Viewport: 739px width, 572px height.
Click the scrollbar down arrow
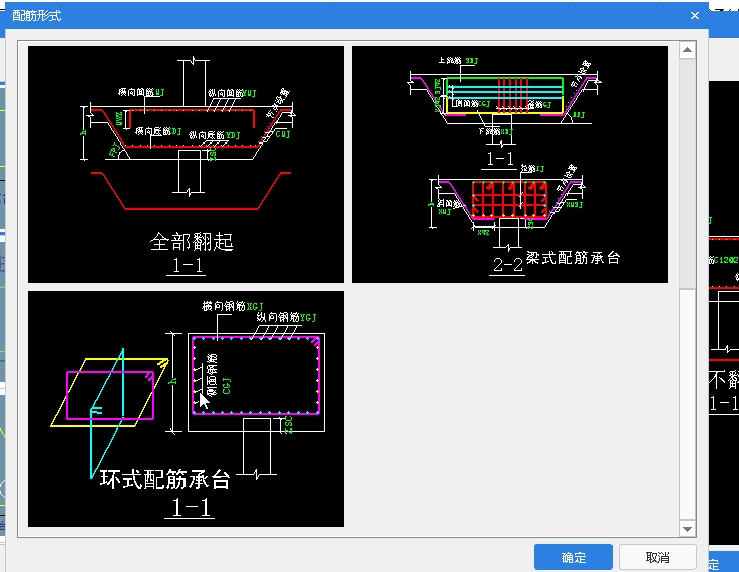687,529
